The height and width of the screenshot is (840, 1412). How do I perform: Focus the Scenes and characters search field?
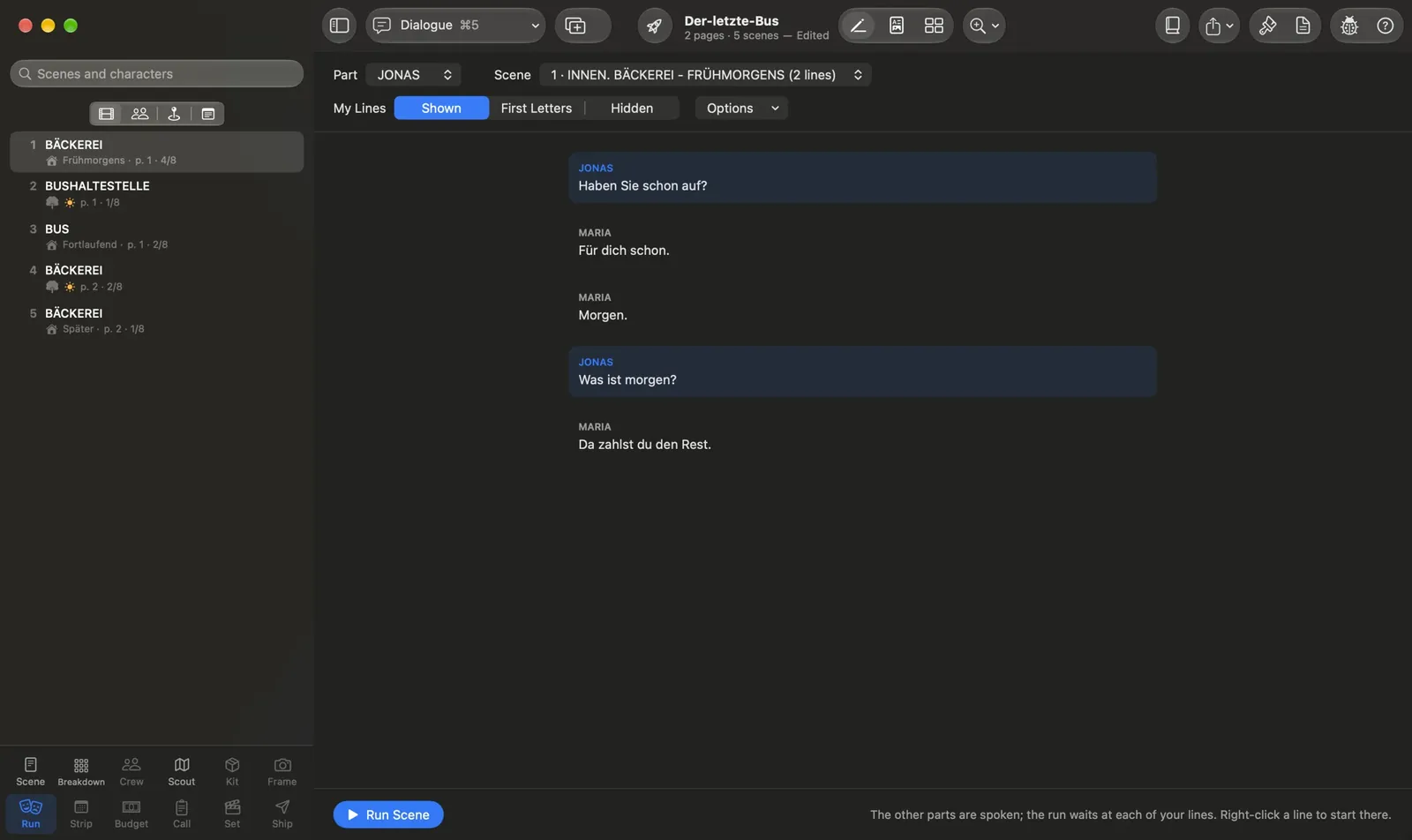click(x=156, y=74)
